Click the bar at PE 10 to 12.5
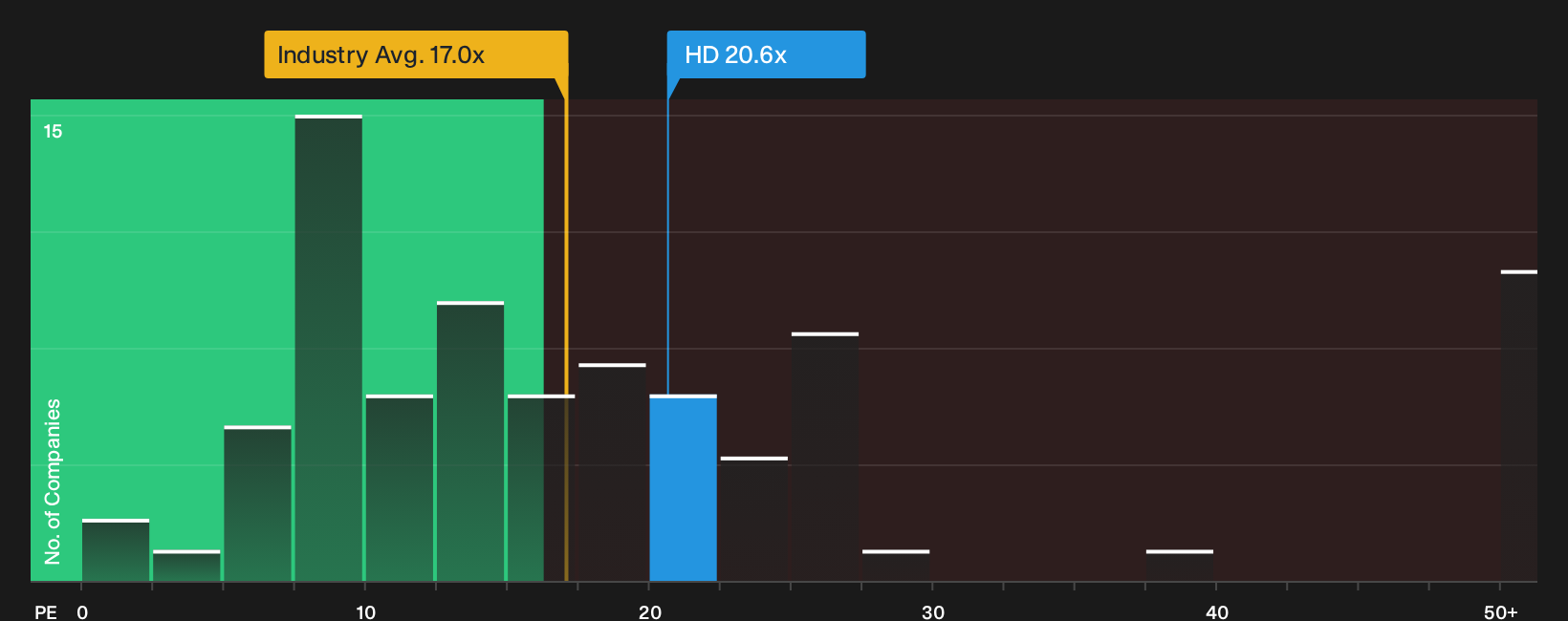Viewport: 1568px width, 621px height. click(400, 488)
